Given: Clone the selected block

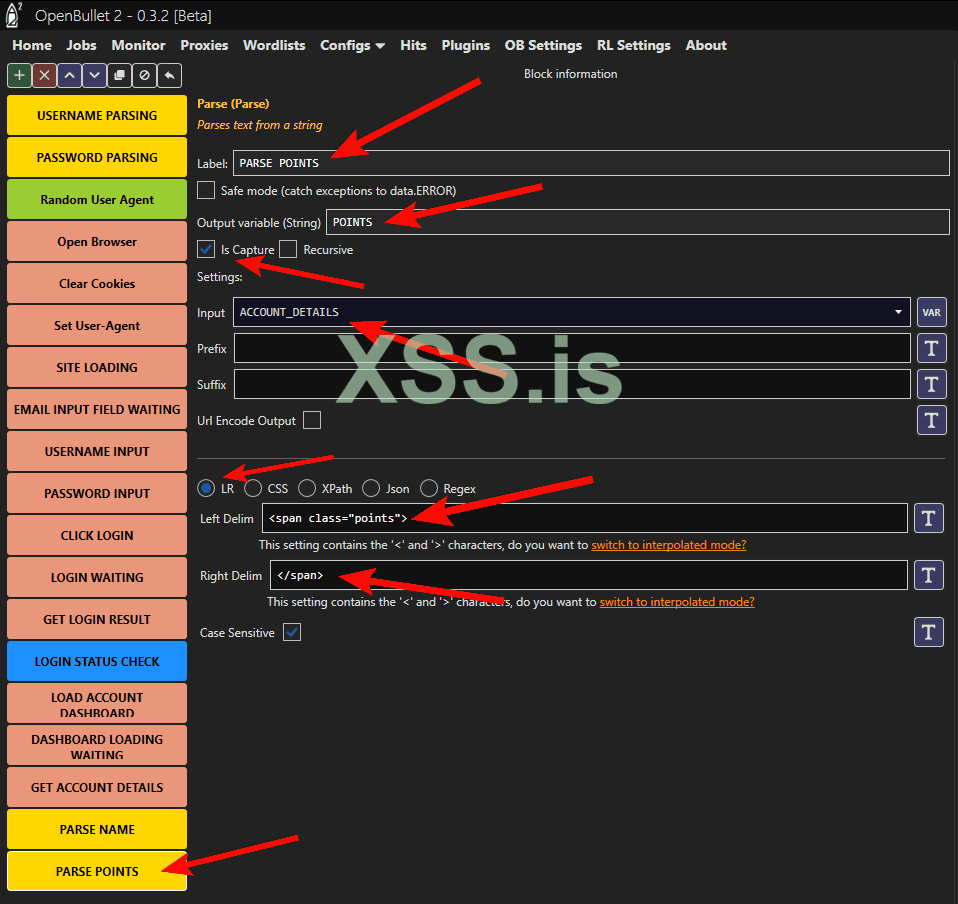Looking at the screenshot, I should [120, 76].
